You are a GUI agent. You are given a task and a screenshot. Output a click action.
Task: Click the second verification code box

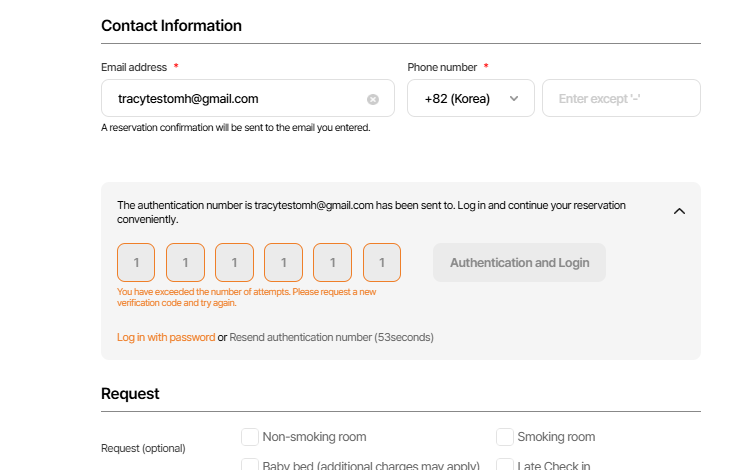point(185,263)
